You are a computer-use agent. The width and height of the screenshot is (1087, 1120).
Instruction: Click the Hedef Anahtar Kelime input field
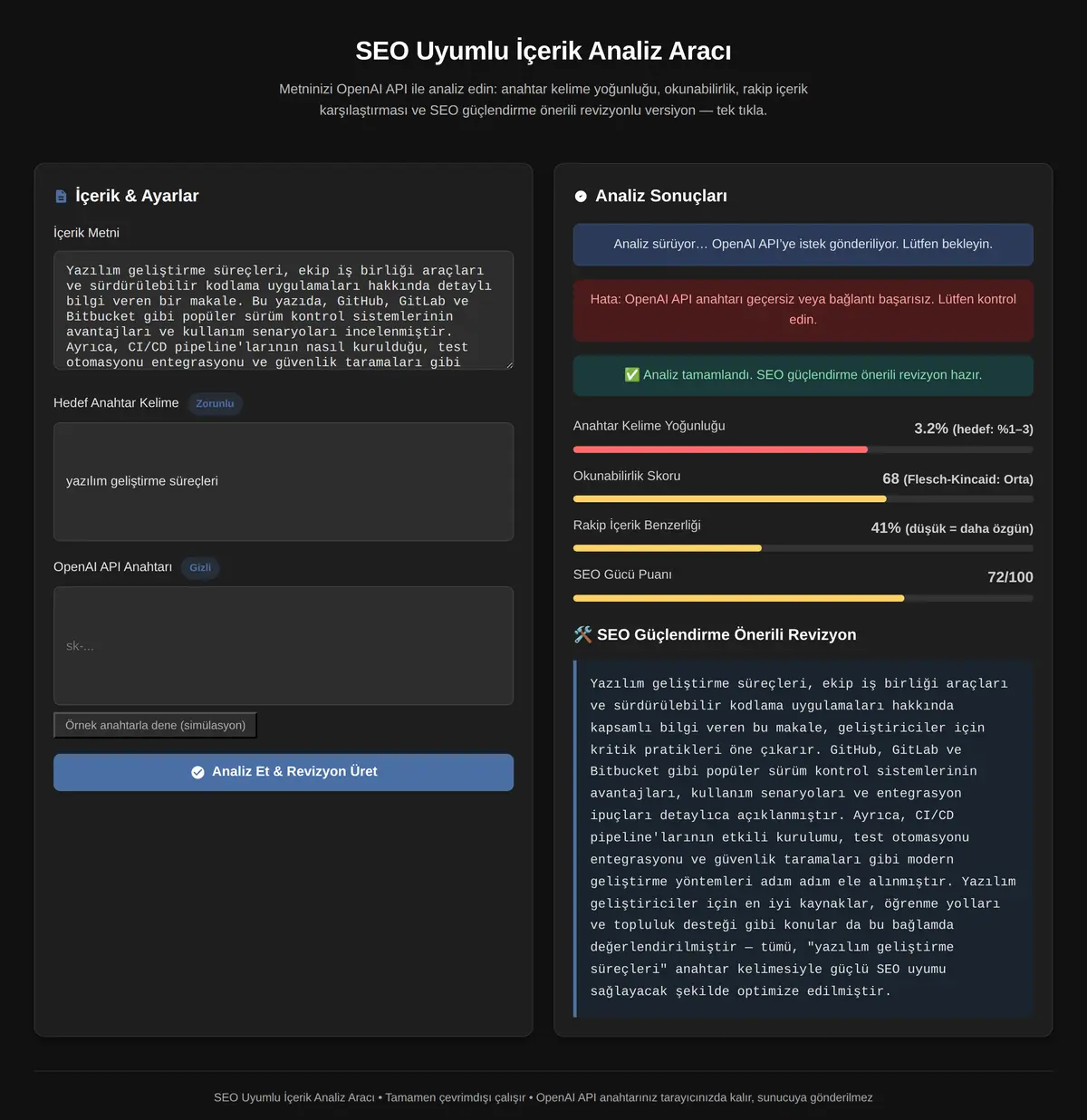click(x=284, y=481)
